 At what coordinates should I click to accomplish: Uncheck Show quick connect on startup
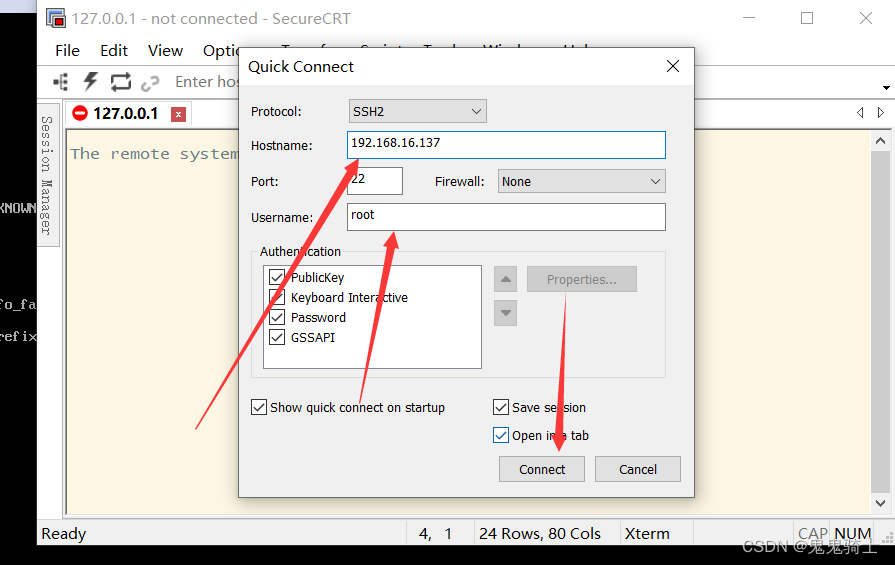click(259, 407)
